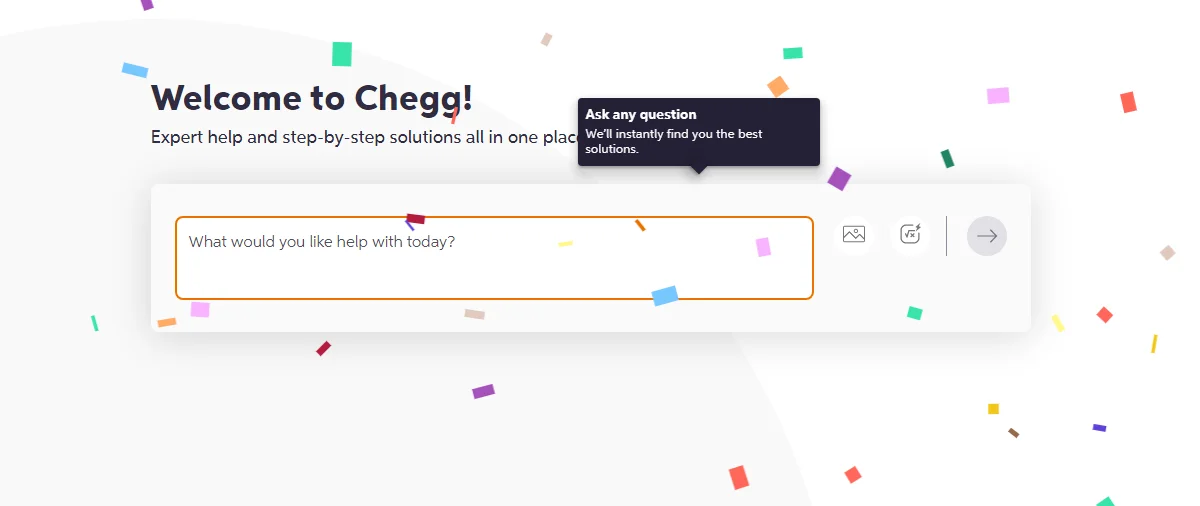Click the "We'll instantly find you the best solutions" text
Screen dimensions: 1200x506
pos(674,141)
